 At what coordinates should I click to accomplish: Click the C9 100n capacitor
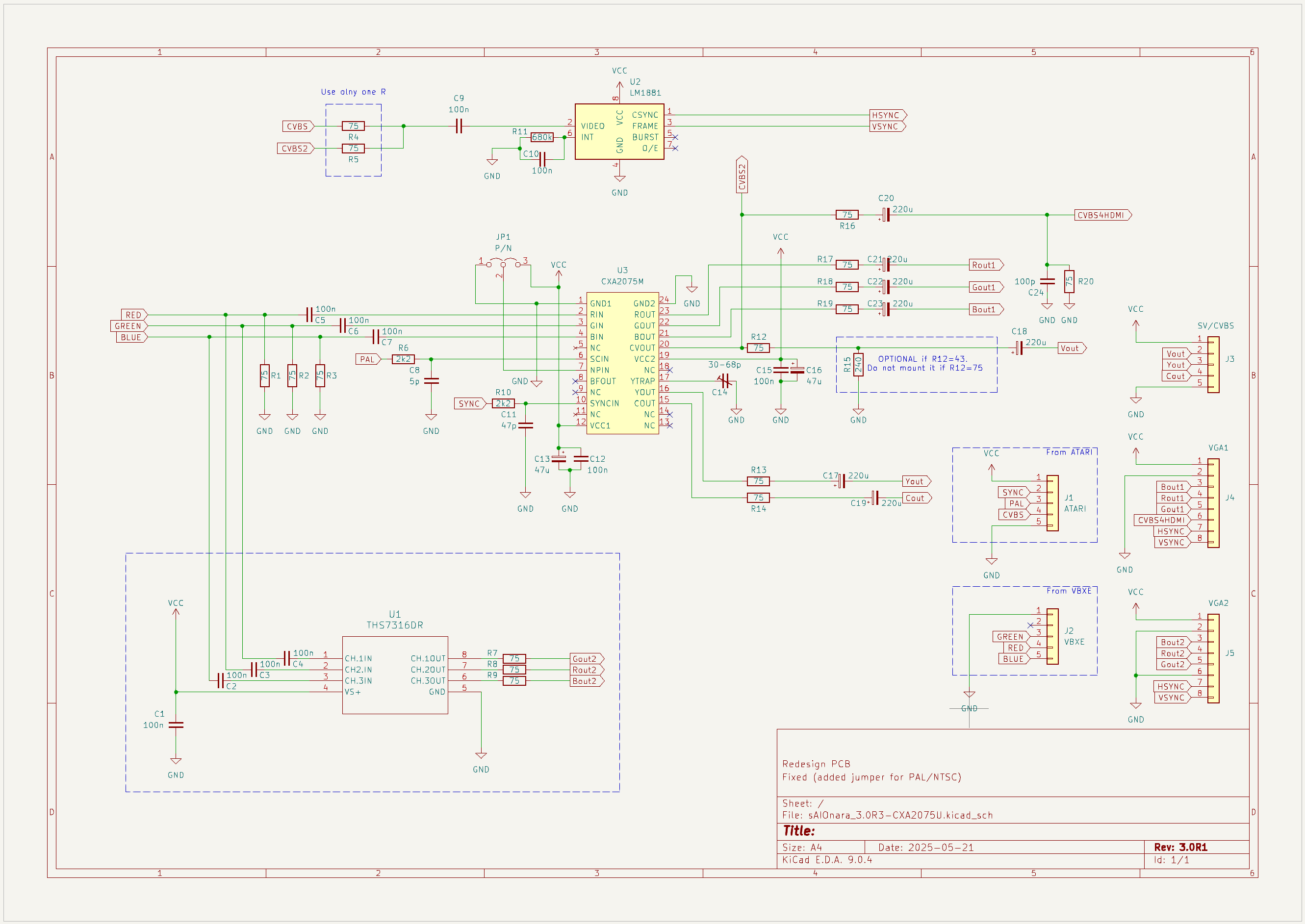459,126
